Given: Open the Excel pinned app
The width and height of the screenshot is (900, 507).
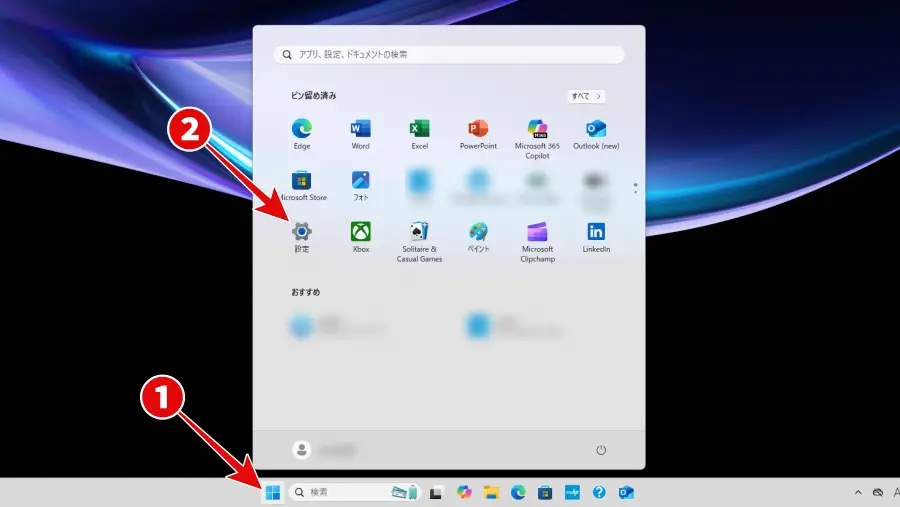Looking at the screenshot, I should tap(420, 134).
